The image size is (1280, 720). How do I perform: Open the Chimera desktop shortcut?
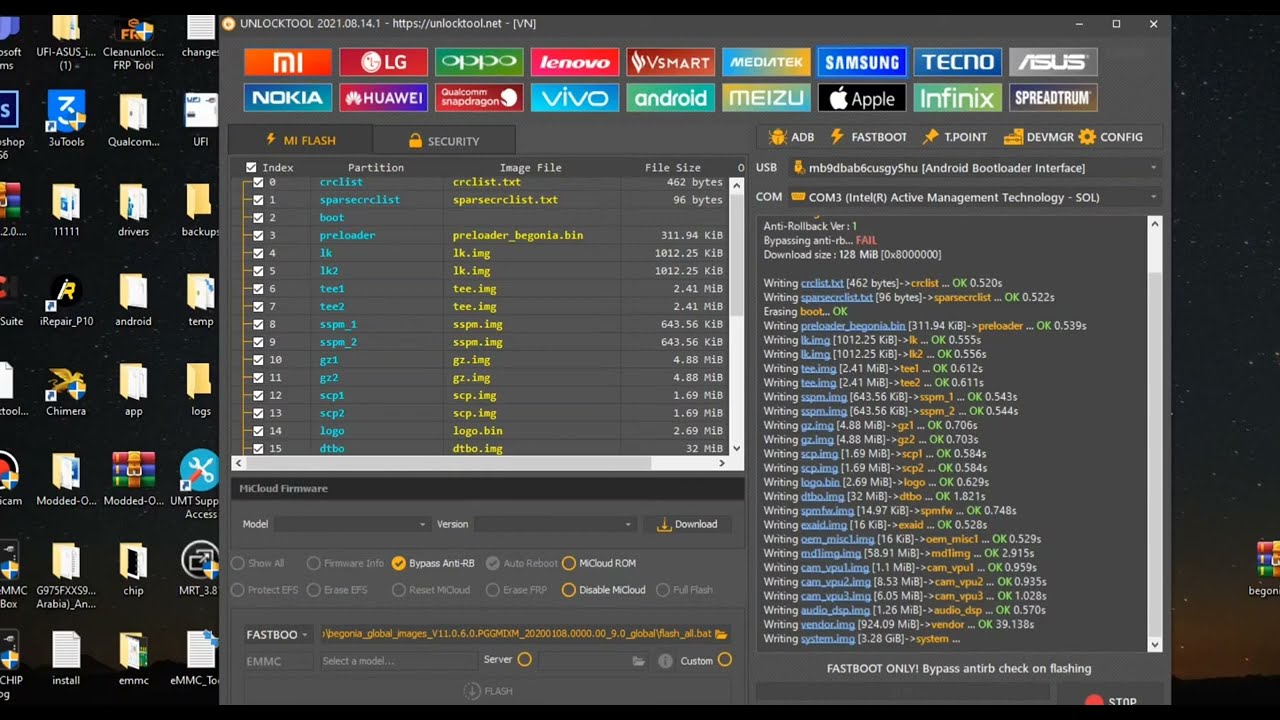66,391
